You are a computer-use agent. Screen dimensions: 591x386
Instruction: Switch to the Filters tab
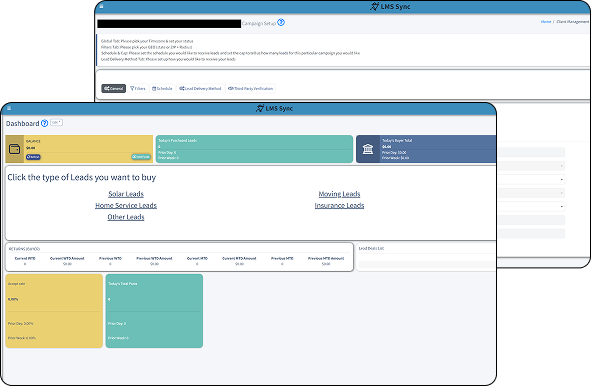(138, 89)
